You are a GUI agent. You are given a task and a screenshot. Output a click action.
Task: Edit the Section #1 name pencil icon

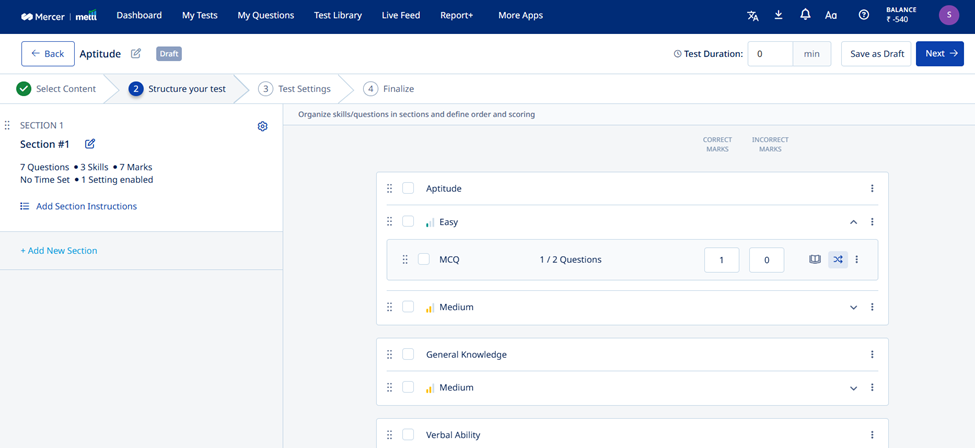[x=90, y=144]
